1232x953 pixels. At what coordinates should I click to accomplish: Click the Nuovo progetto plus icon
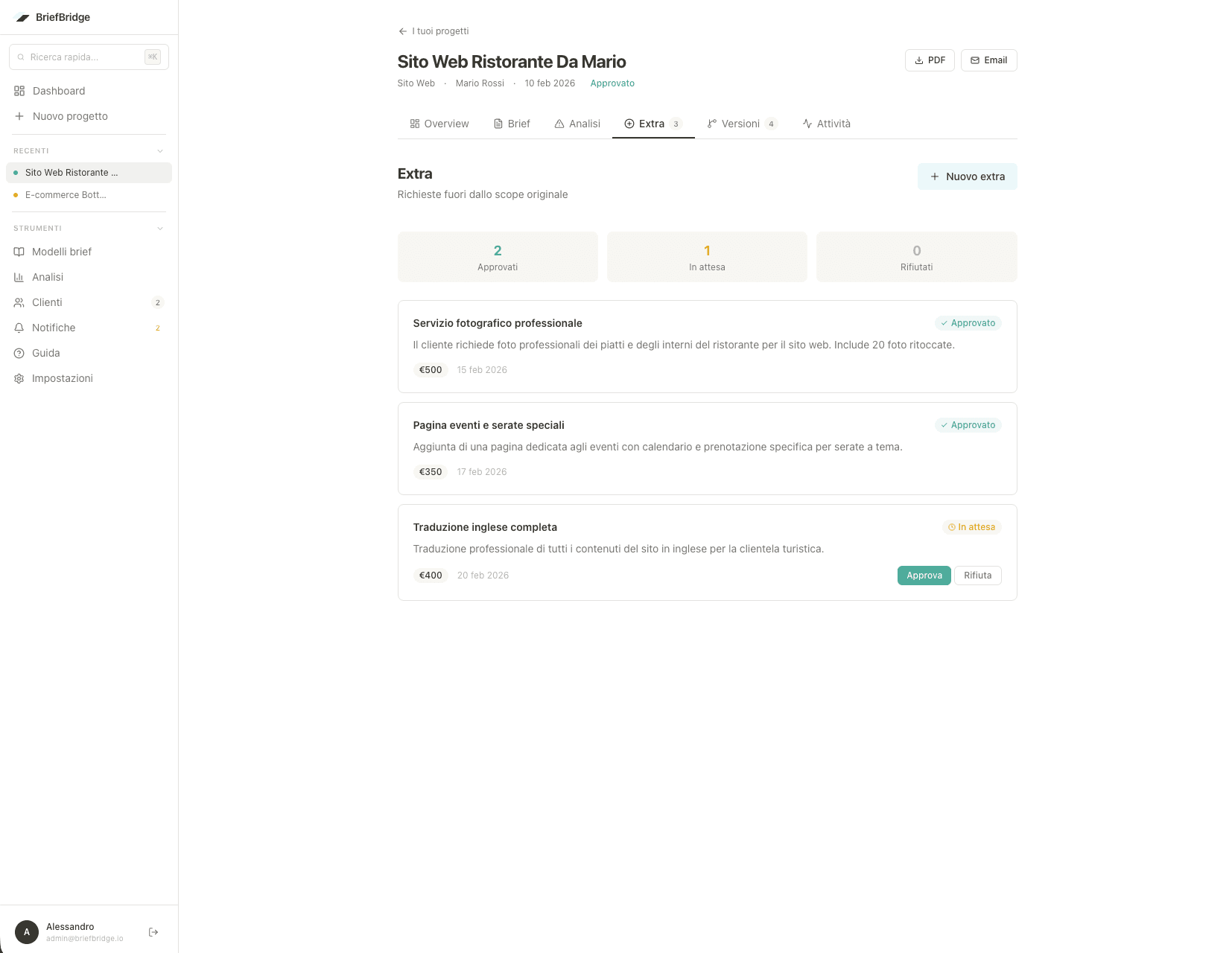click(x=19, y=116)
